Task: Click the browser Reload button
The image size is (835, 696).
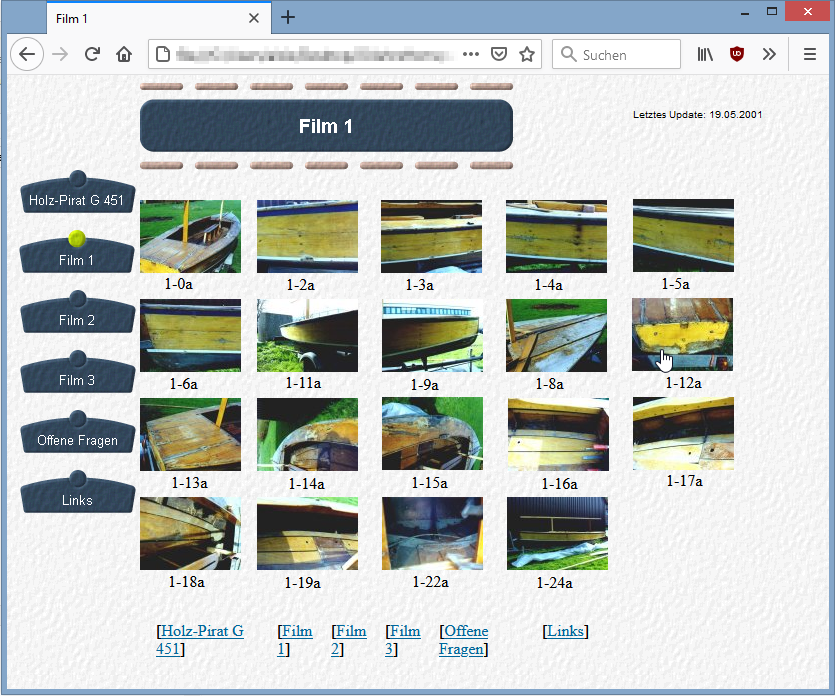Action: pyautogui.click(x=92, y=54)
